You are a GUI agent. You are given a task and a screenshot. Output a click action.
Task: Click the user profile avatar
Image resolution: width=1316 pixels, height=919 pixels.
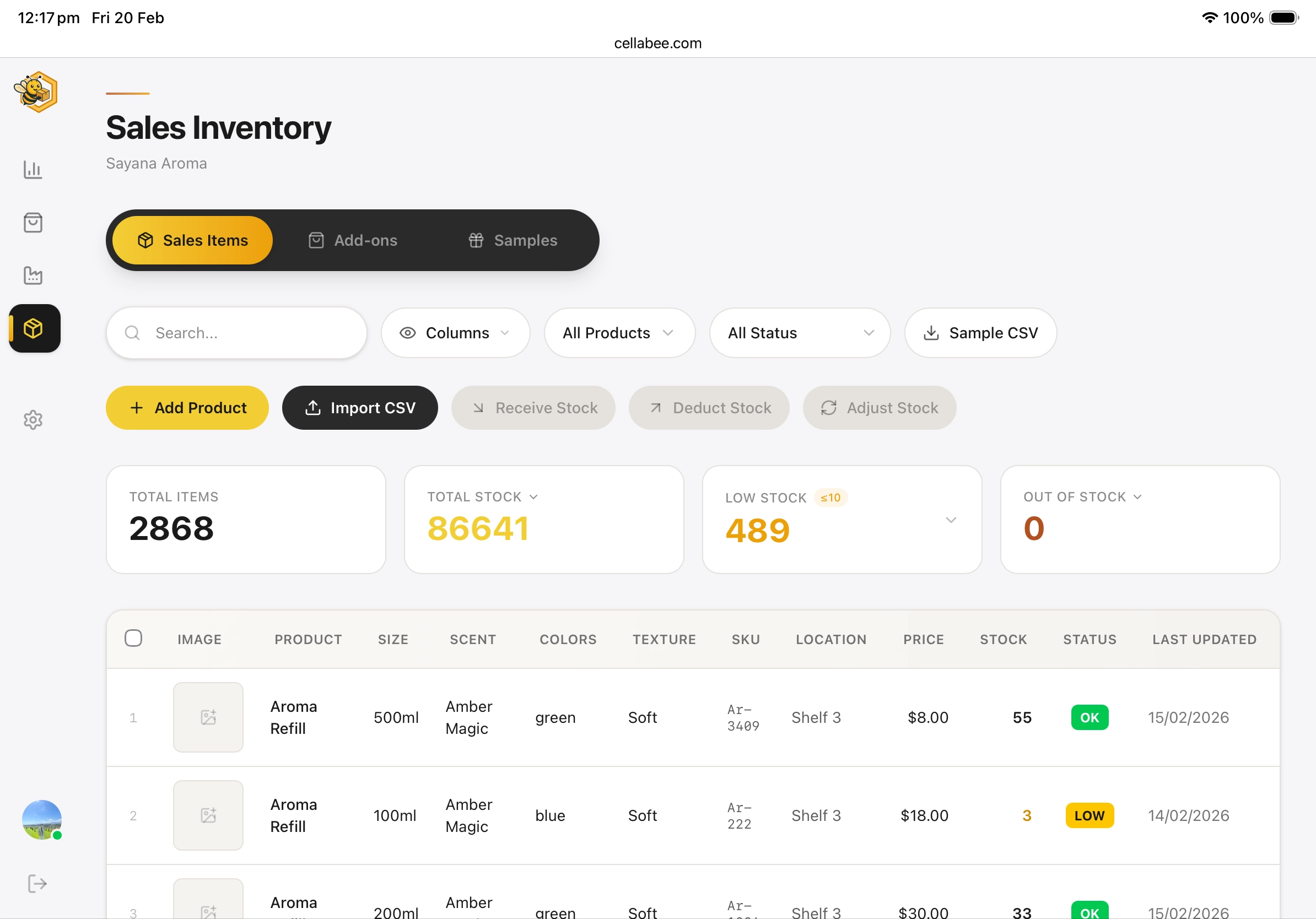(41, 819)
